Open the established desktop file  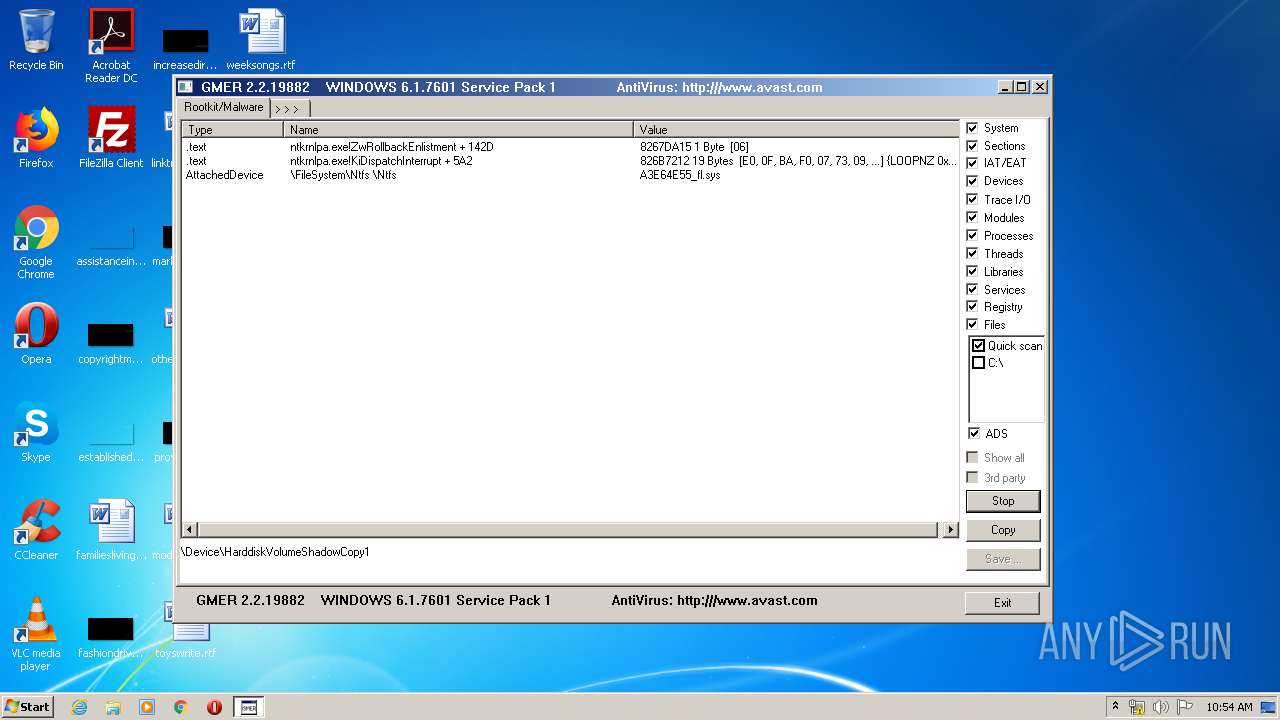pyautogui.click(x=111, y=439)
